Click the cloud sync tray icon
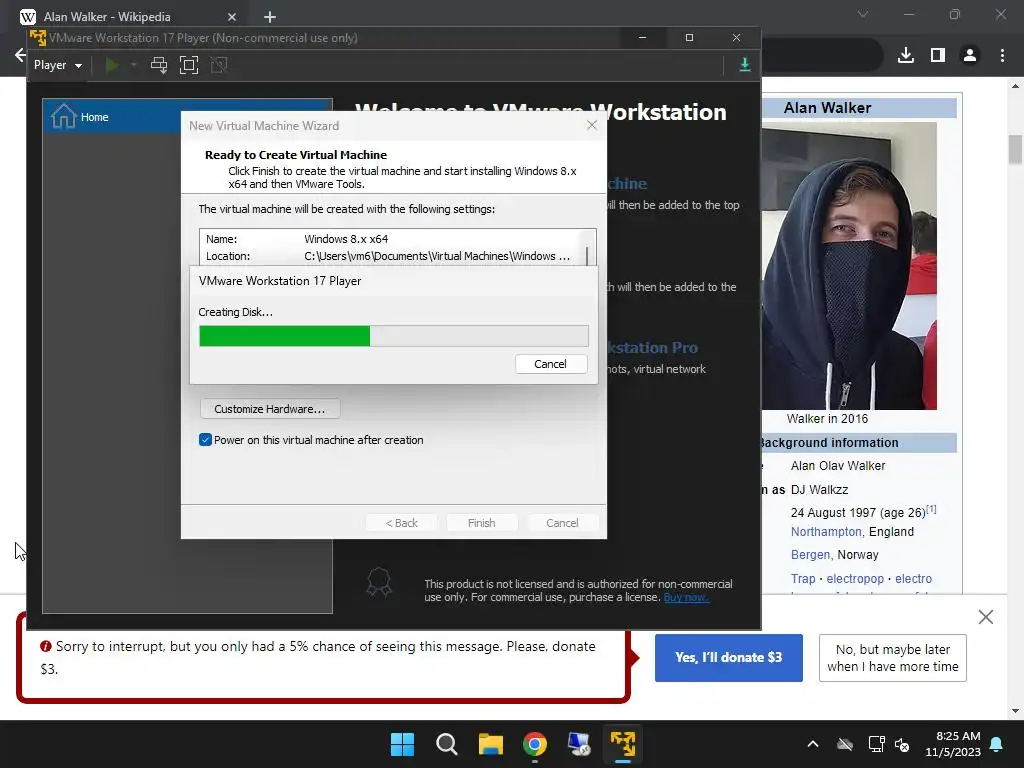Image resolution: width=1024 pixels, height=768 pixels. (x=845, y=744)
